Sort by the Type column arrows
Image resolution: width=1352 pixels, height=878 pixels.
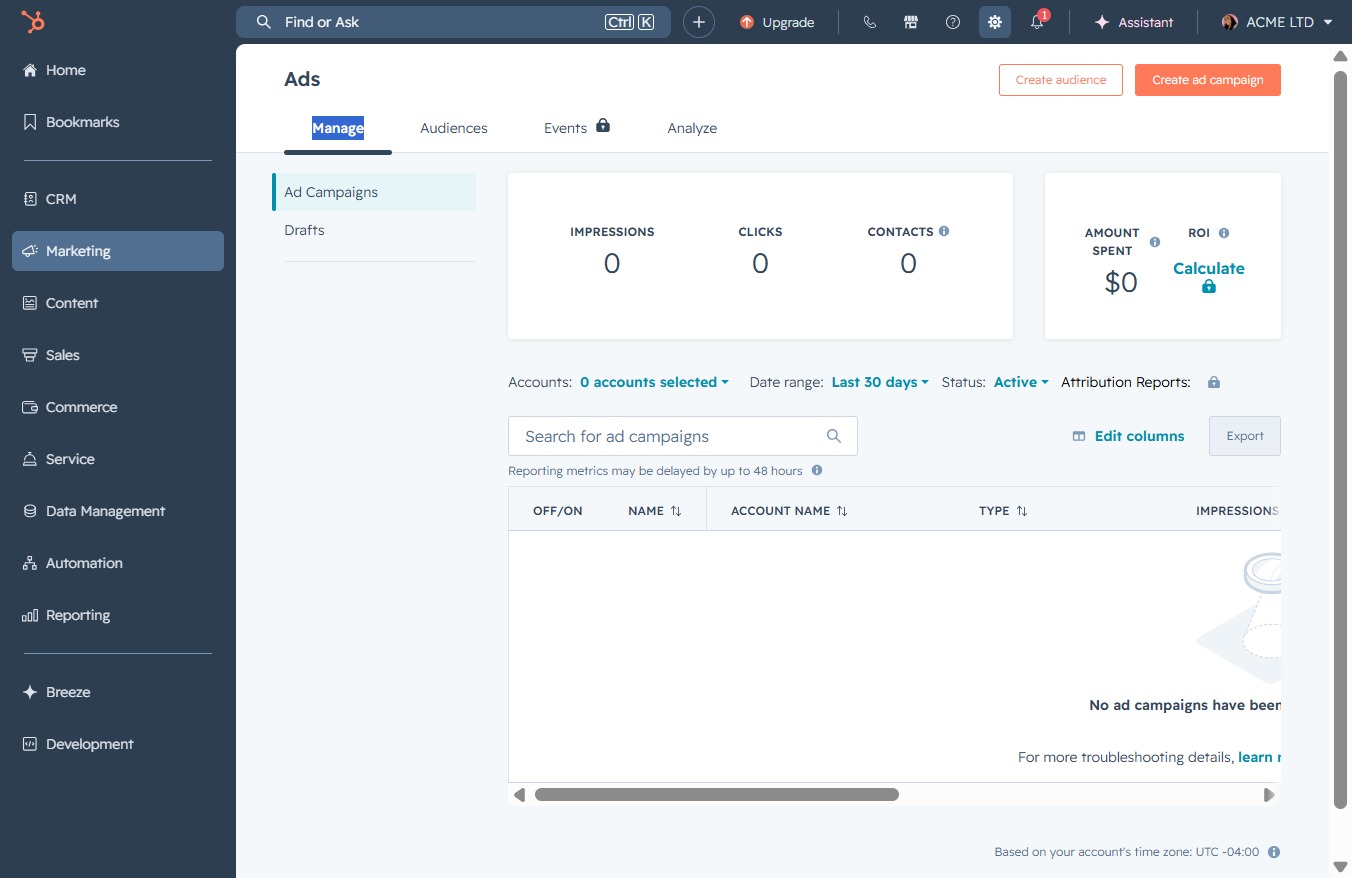pos(1022,511)
